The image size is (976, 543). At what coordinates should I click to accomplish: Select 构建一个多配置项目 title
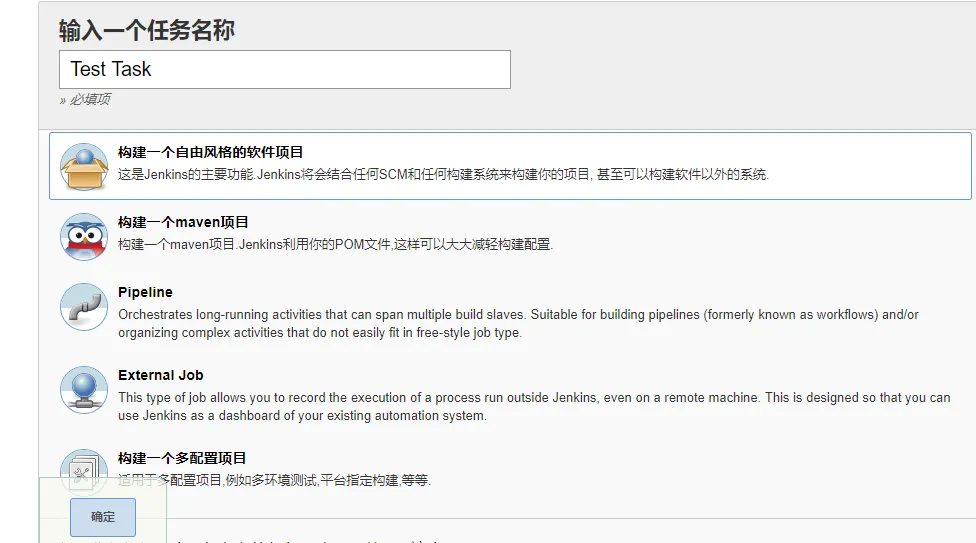tap(182, 458)
